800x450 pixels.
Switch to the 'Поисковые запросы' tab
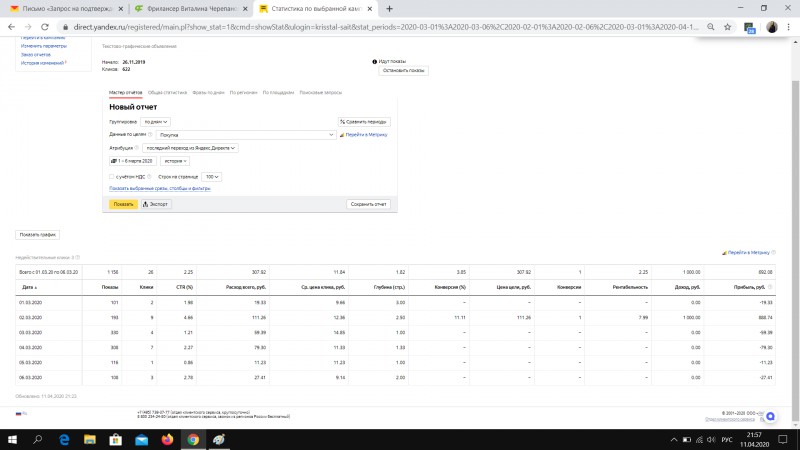320,92
